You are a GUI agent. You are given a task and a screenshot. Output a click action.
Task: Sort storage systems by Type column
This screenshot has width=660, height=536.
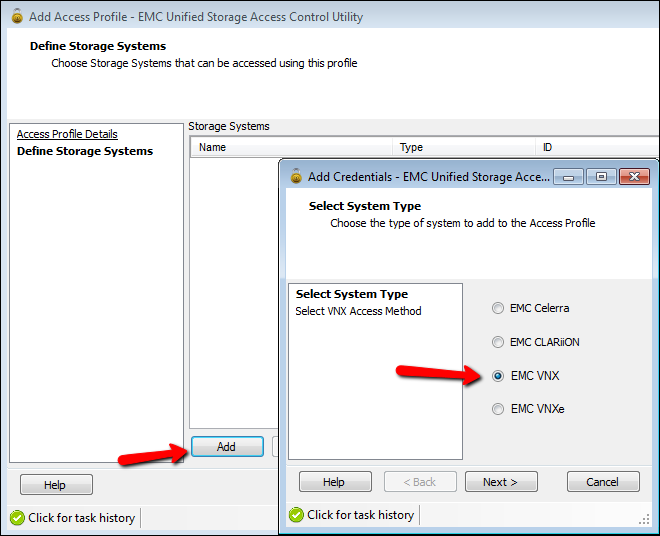464,147
